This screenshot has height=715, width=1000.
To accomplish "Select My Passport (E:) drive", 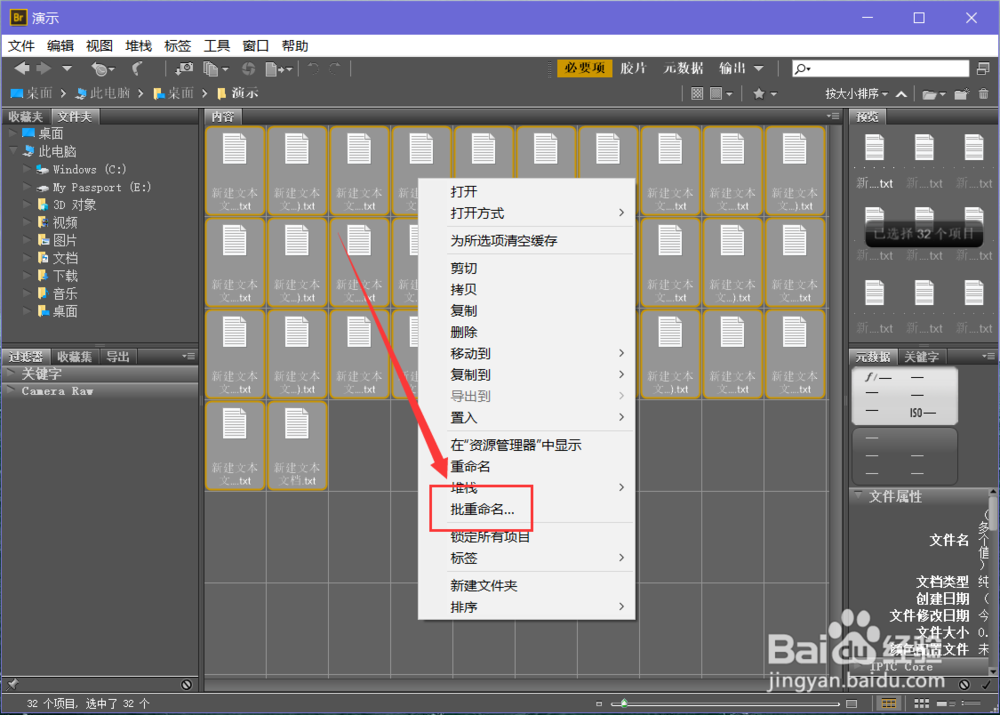I will (x=93, y=187).
